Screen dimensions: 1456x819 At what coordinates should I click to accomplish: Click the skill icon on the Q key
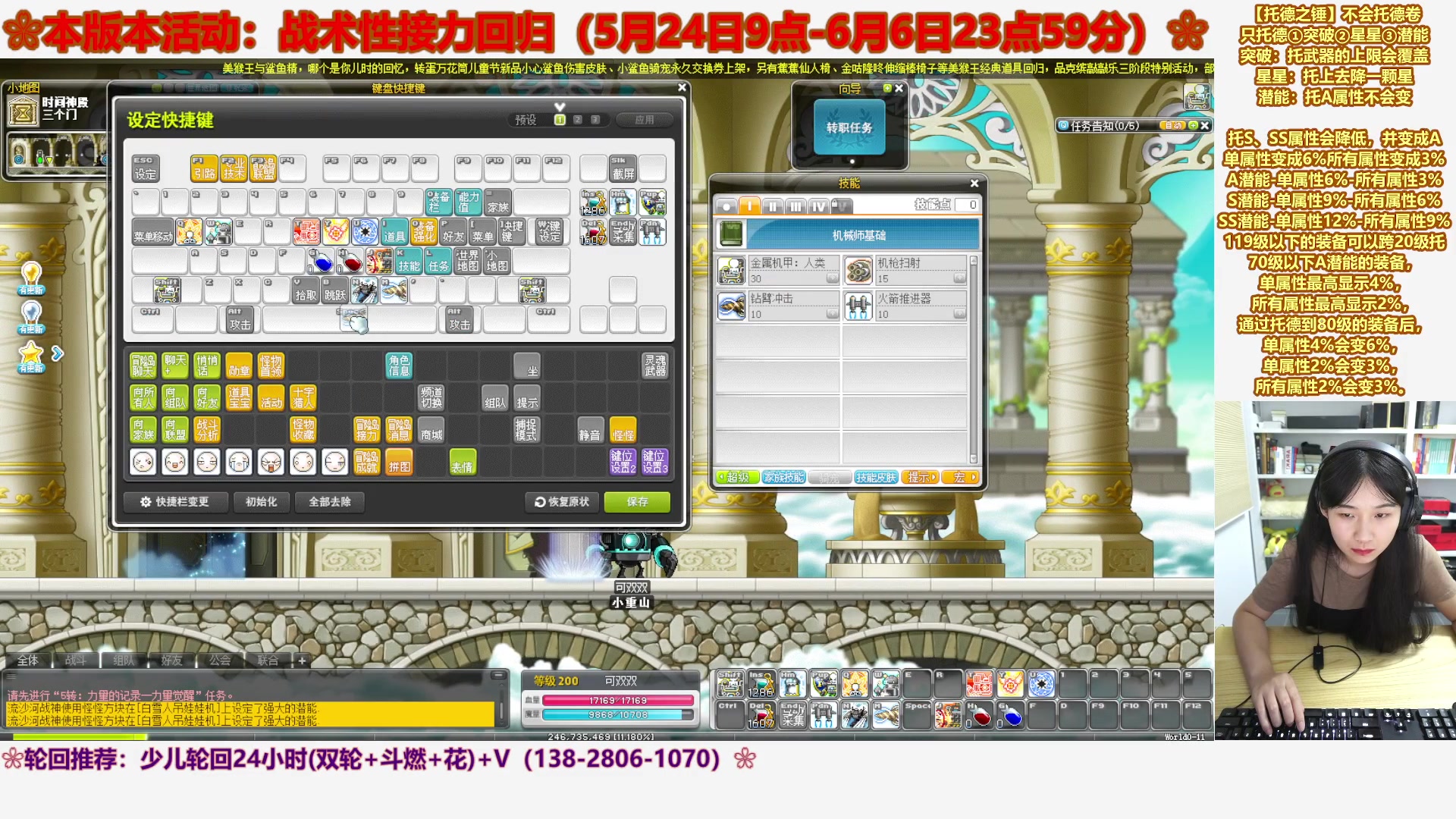[189, 231]
